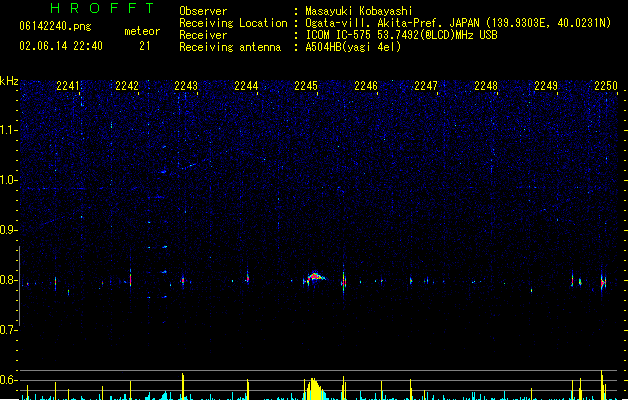Click the ICOM IC-575 receiver text
Image resolution: width=629 pixels, height=400 pixels.
click(402, 35)
